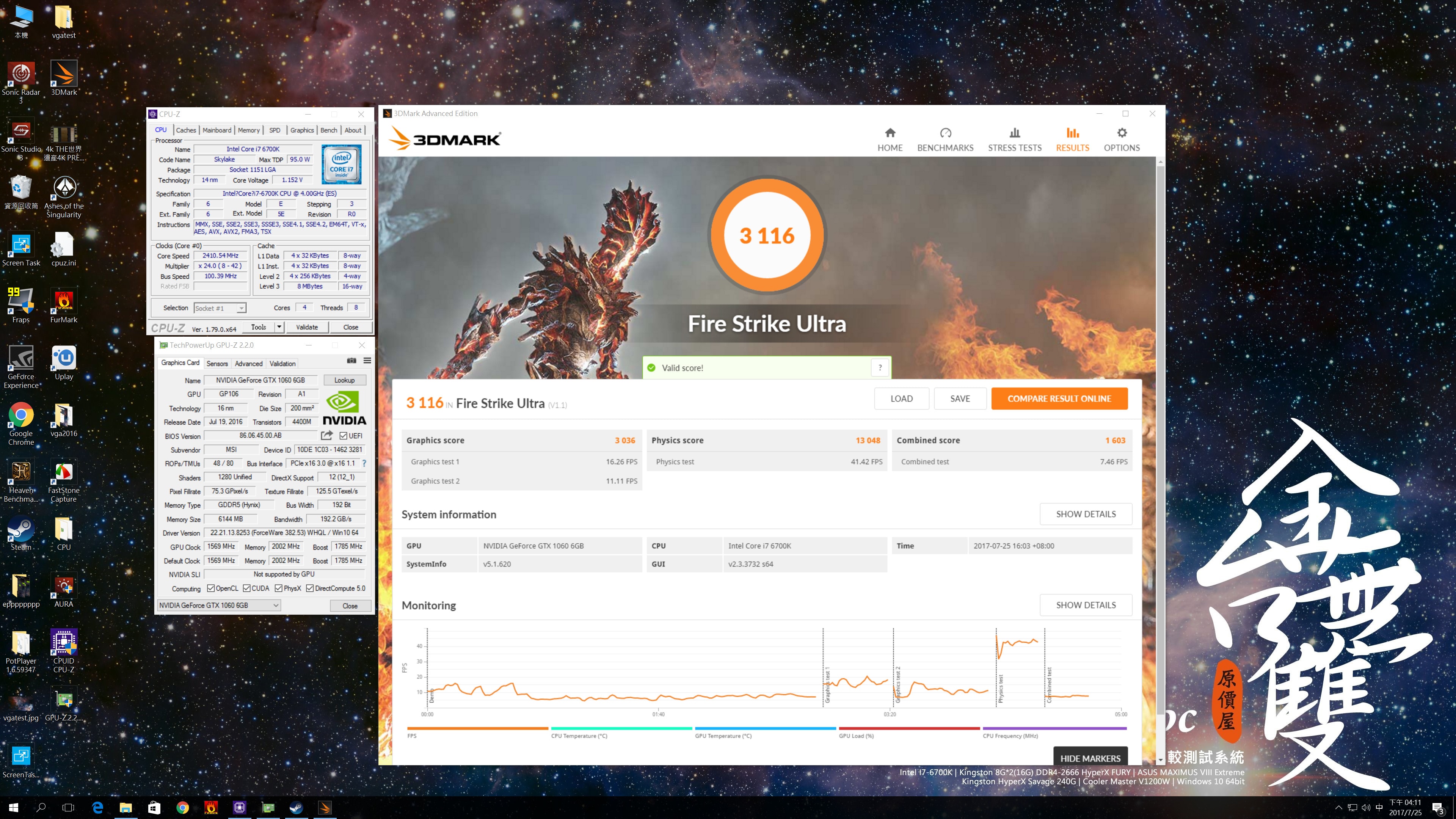Expand Monitoring SHOW DETAILS
The height and width of the screenshot is (819, 1456).
[x=1086, y=605]
